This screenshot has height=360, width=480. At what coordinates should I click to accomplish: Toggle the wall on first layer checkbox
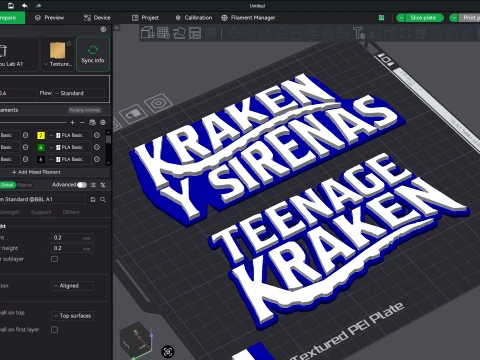[x=54, y=330]
